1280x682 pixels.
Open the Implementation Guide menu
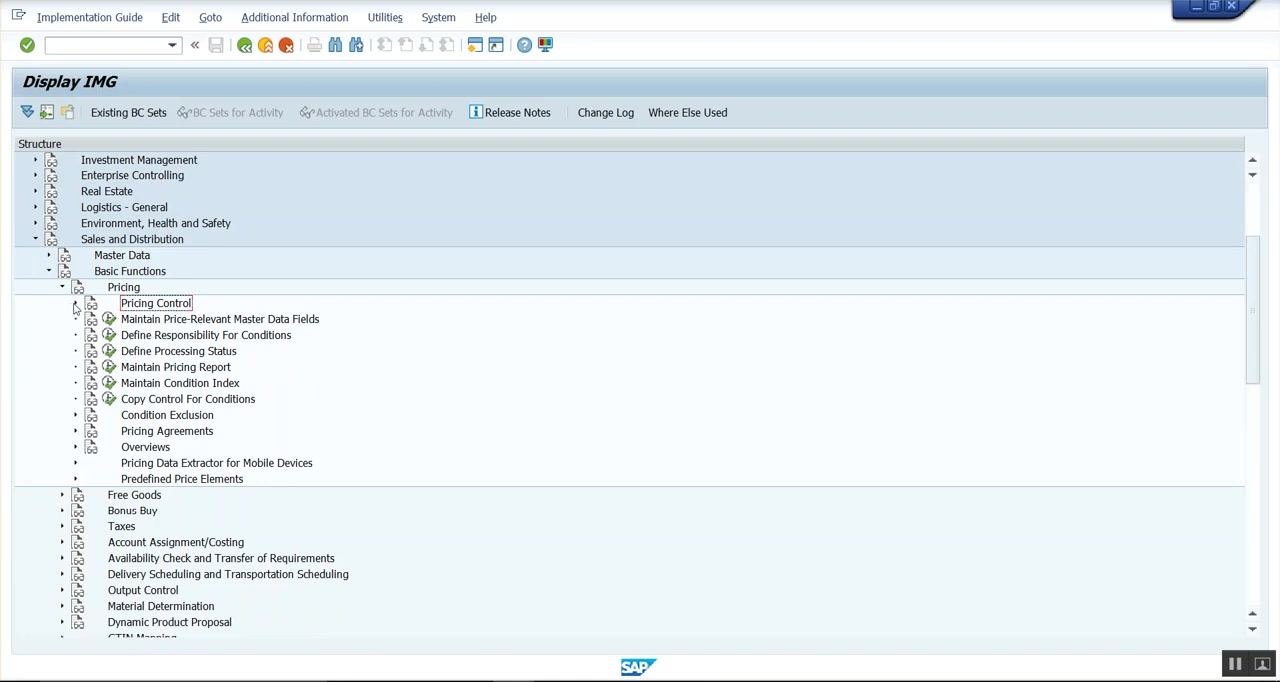pyautogui.click(x=89, y=17)
